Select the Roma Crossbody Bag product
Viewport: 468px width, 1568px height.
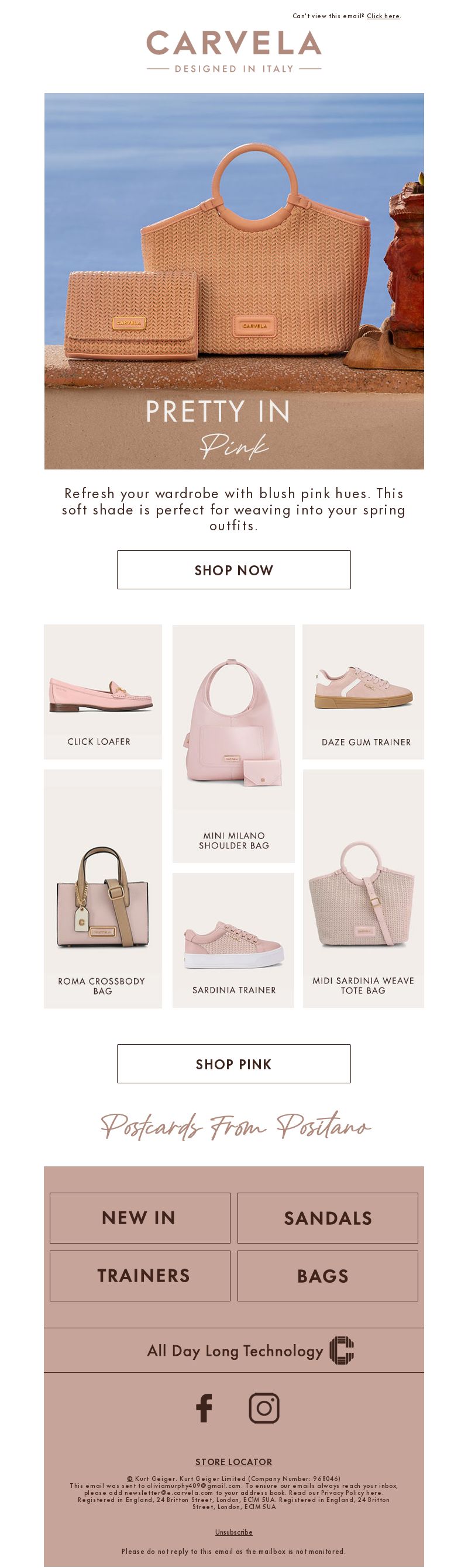tap(103, 889)
